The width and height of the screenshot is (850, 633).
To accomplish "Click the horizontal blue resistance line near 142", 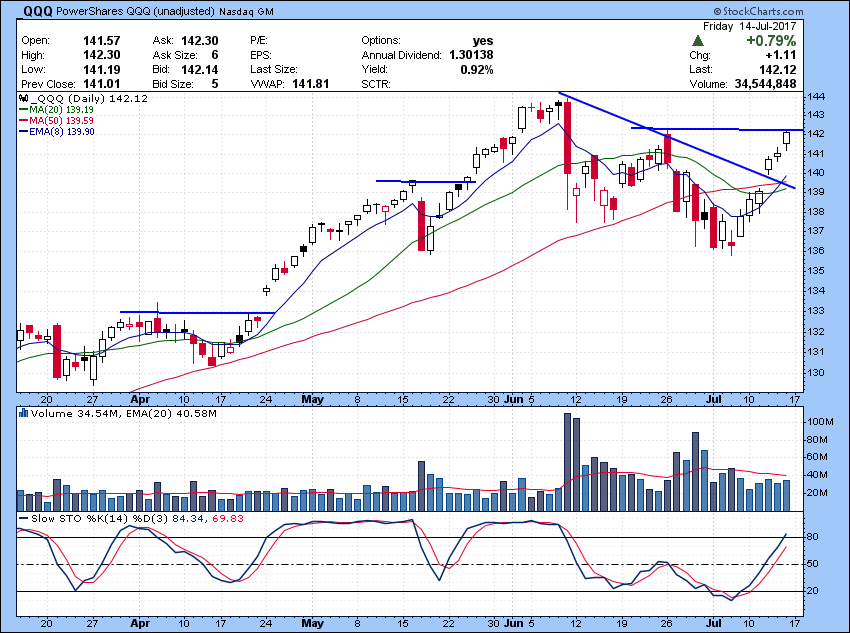I will (x=717, y=129).
